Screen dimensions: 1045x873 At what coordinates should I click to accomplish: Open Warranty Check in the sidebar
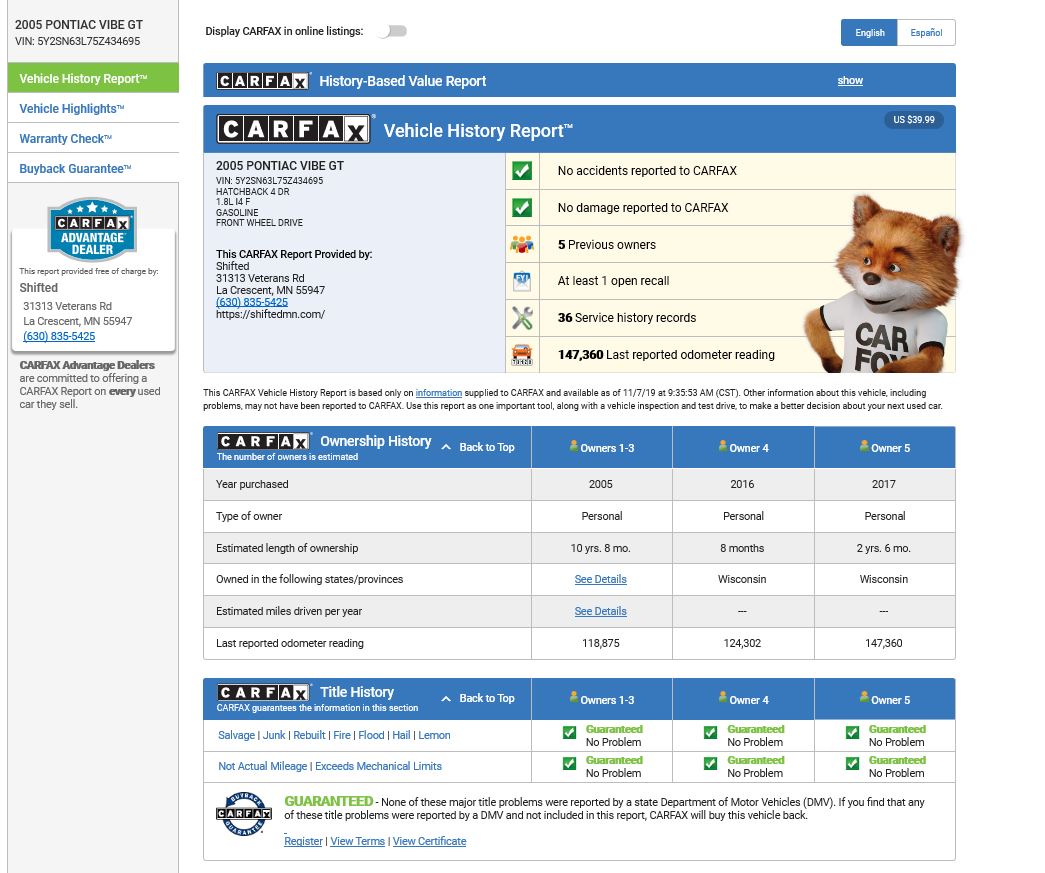(x=93, y=138)
